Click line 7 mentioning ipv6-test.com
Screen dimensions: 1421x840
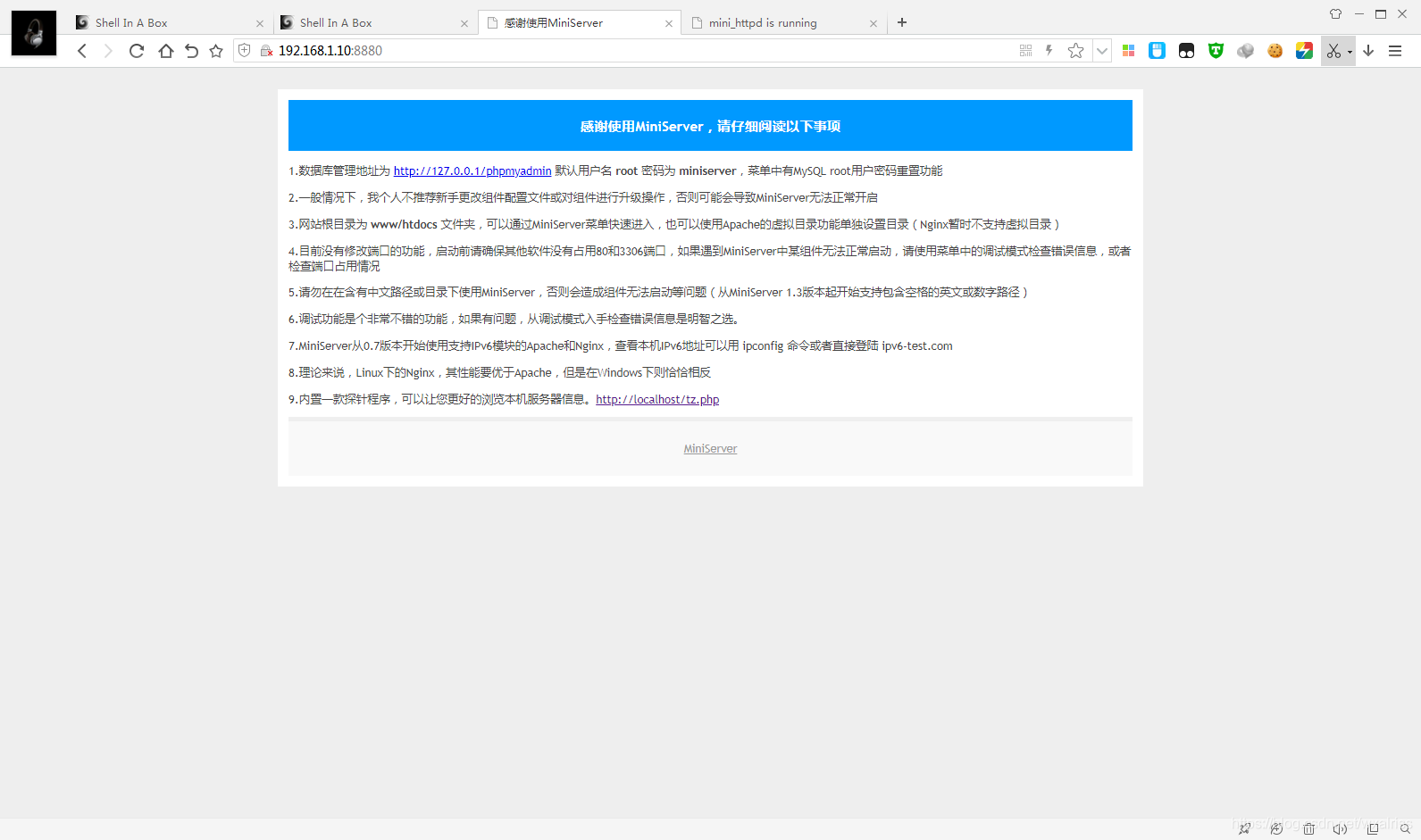tap(621, 346)
